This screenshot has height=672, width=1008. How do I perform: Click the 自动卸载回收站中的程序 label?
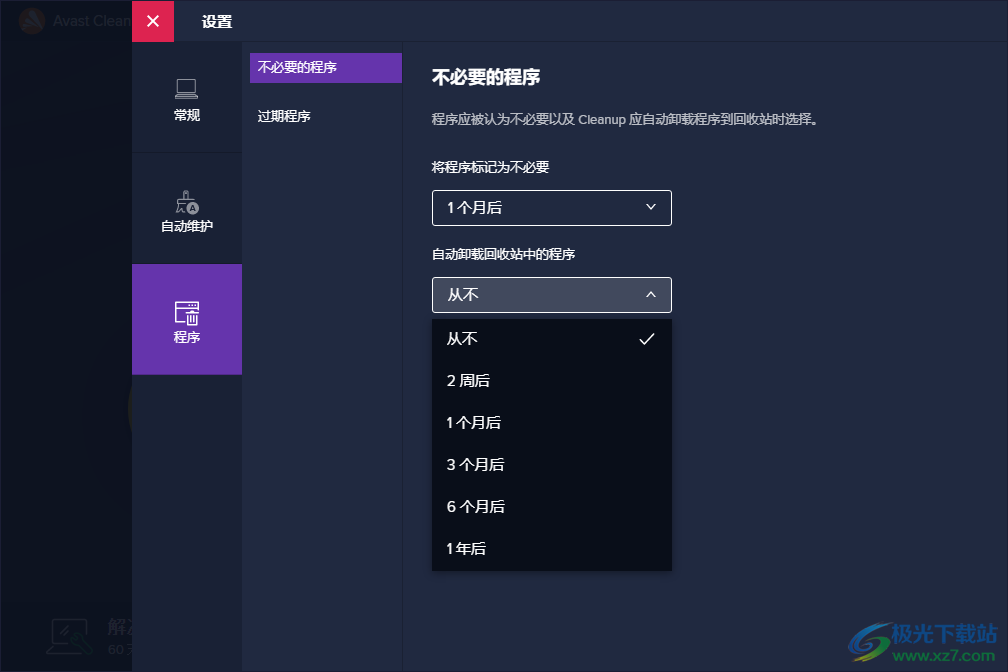tap(503, 254)
